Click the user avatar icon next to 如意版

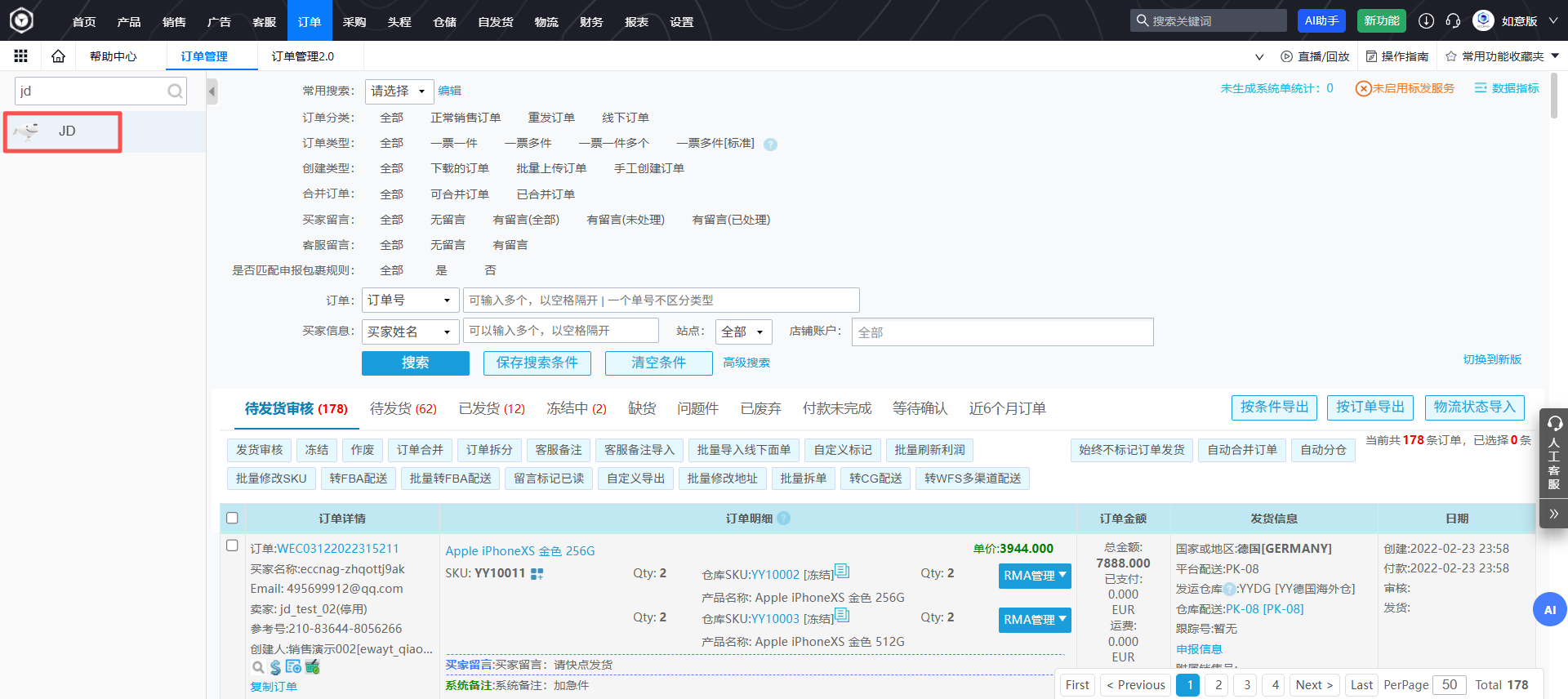pyautogui.click(x=1483, y=20)
